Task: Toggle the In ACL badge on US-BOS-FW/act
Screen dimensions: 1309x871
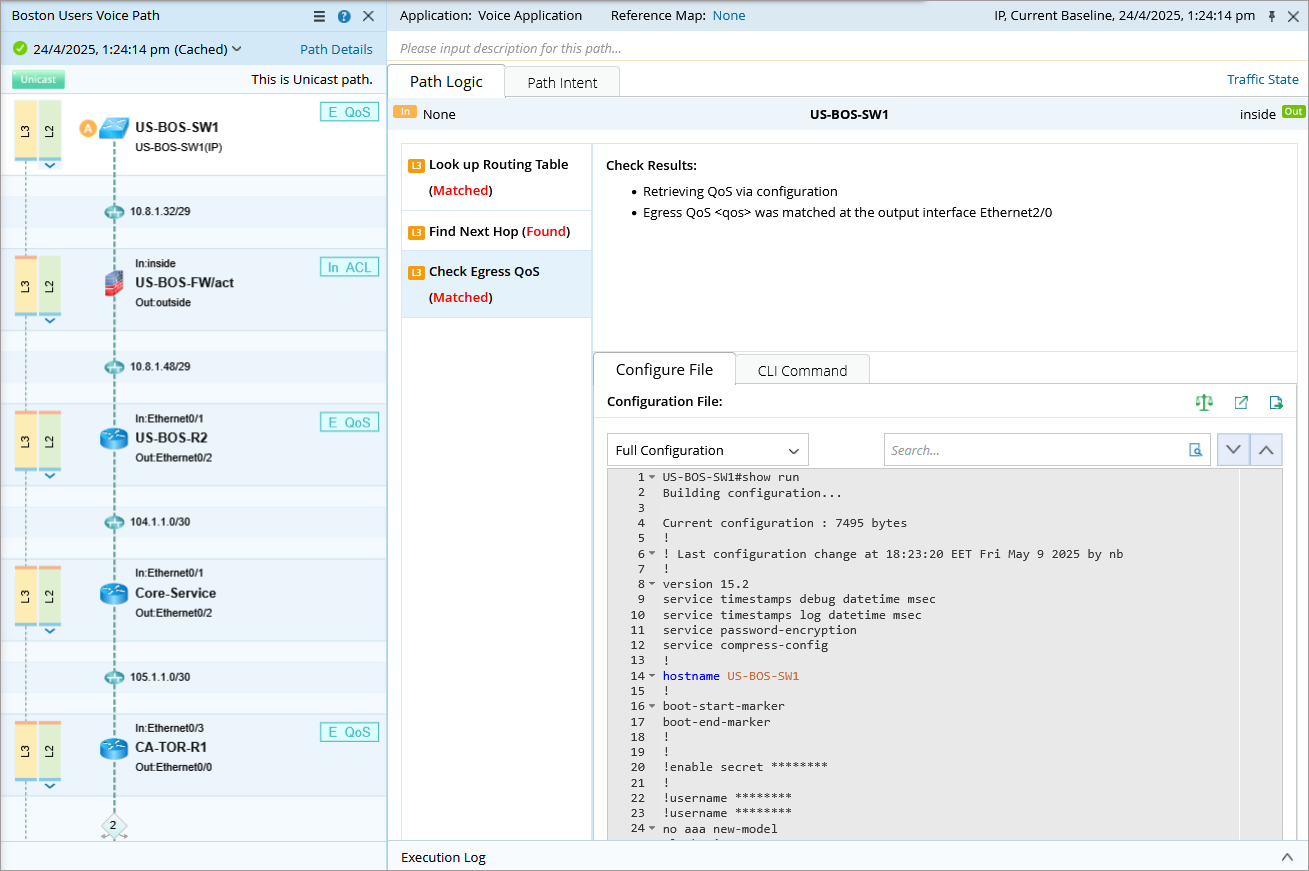Action: [349, 267]
